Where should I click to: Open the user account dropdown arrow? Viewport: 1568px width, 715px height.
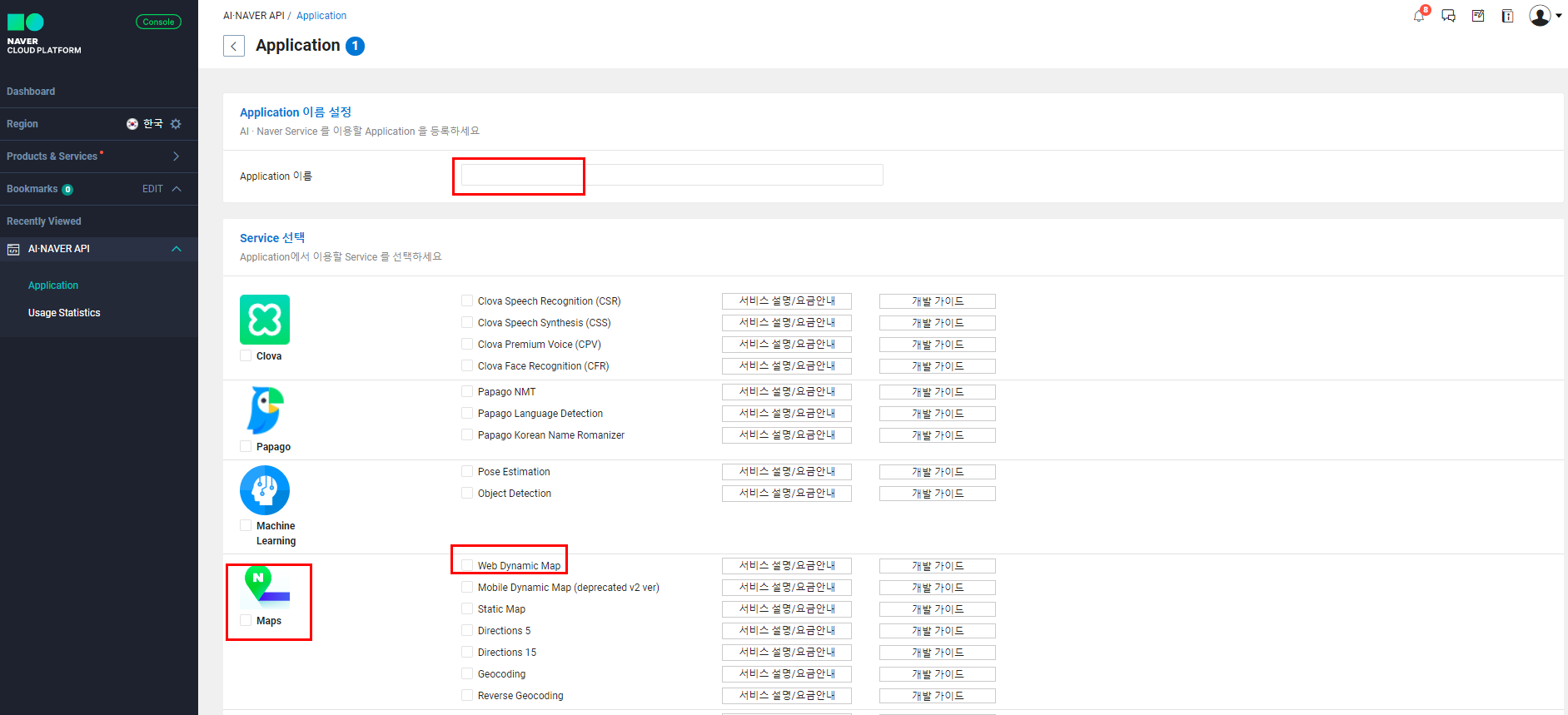pyautogui.click(x=1558, y=16)
